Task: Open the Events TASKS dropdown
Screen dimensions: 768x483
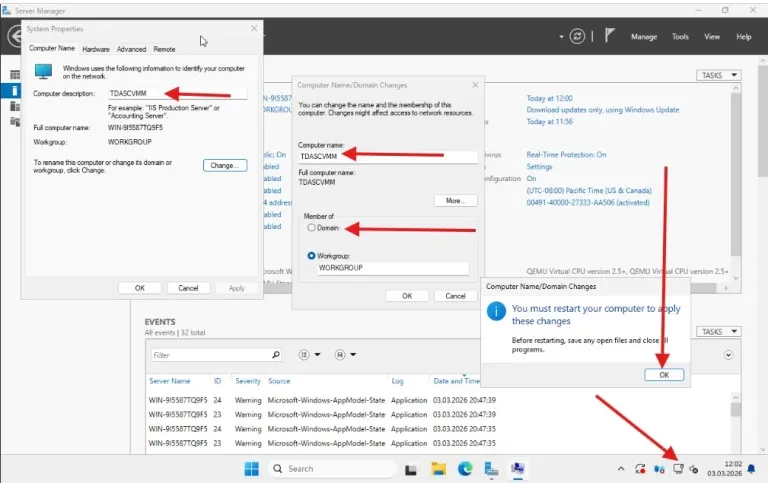Action: [x=719, y=332]
